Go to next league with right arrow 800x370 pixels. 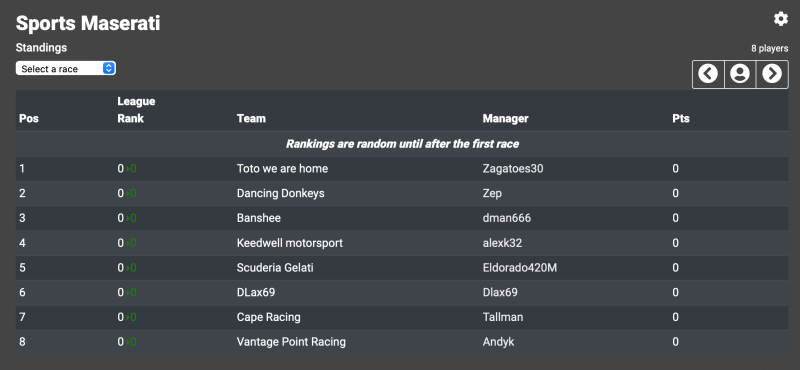772,74
